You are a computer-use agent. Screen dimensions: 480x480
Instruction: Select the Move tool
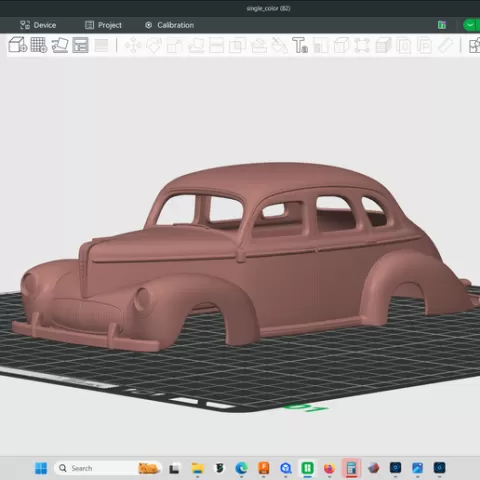point(133,45)
